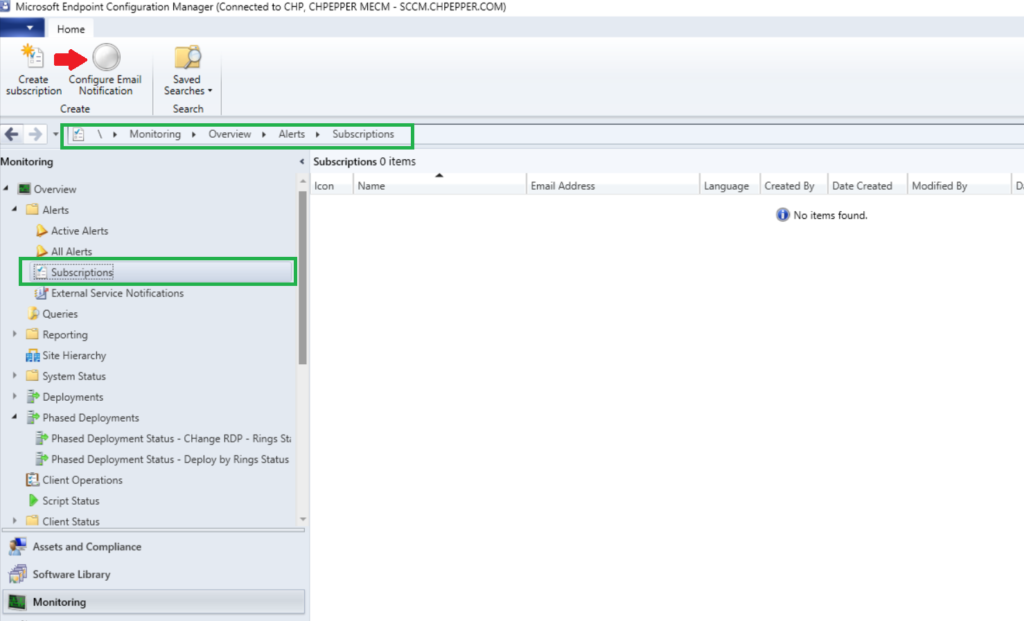The height and width of the screenshot is (621, 1024).
Task: Select Active Alerts in the tree
Action: click(x=80, y=231)
